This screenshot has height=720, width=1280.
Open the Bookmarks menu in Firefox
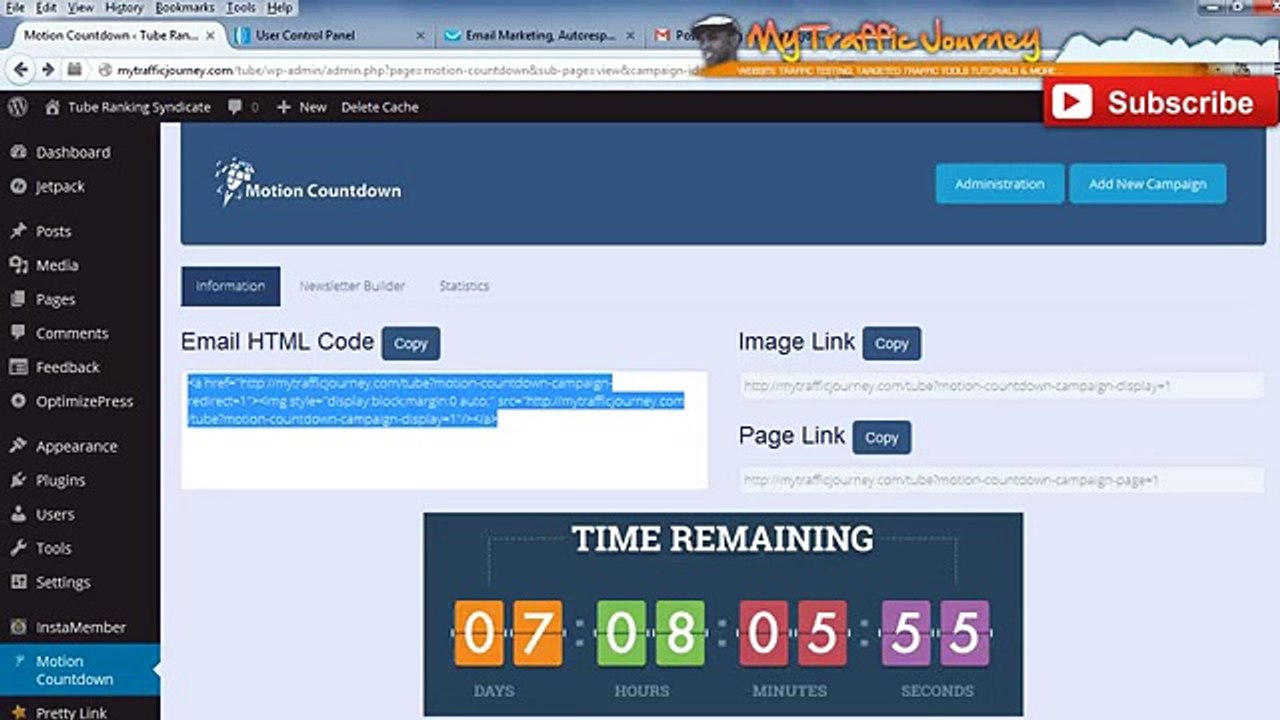[185, 7]
